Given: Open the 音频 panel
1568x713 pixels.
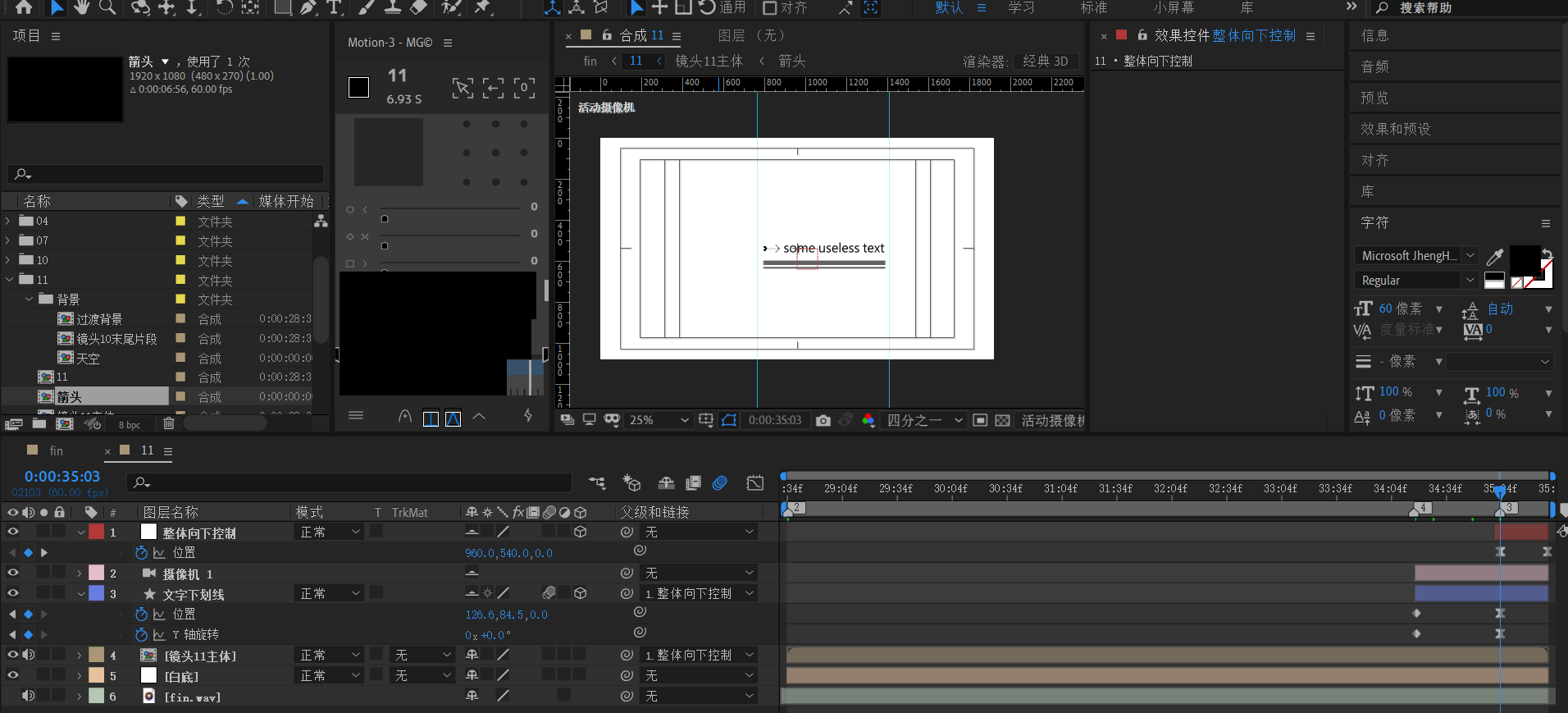Looking at the screenshot, I should coord(1374,66).
